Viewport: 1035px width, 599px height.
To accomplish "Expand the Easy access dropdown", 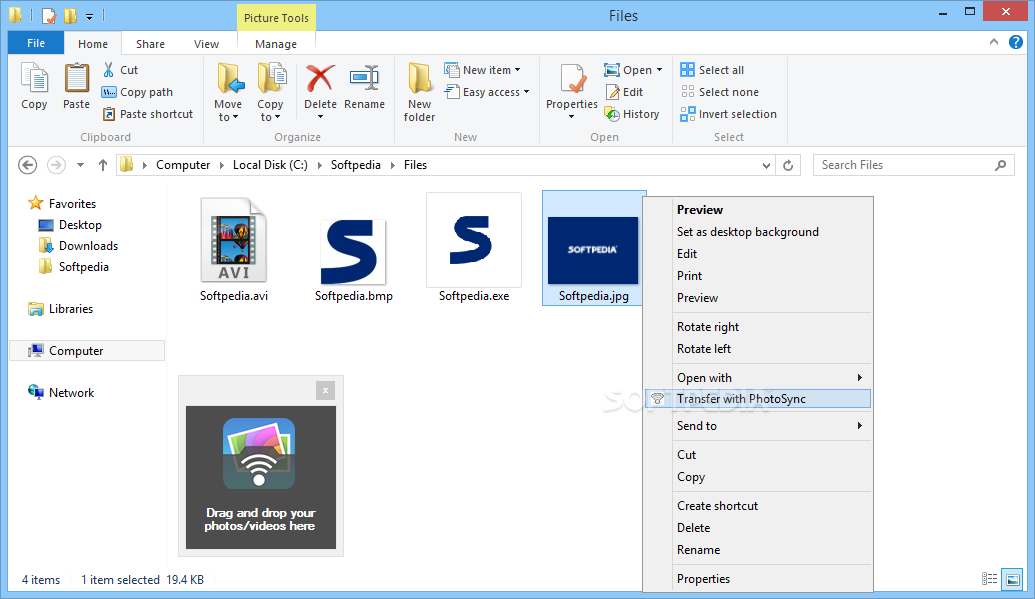I will pyautogui.click(x=527, y=92).
